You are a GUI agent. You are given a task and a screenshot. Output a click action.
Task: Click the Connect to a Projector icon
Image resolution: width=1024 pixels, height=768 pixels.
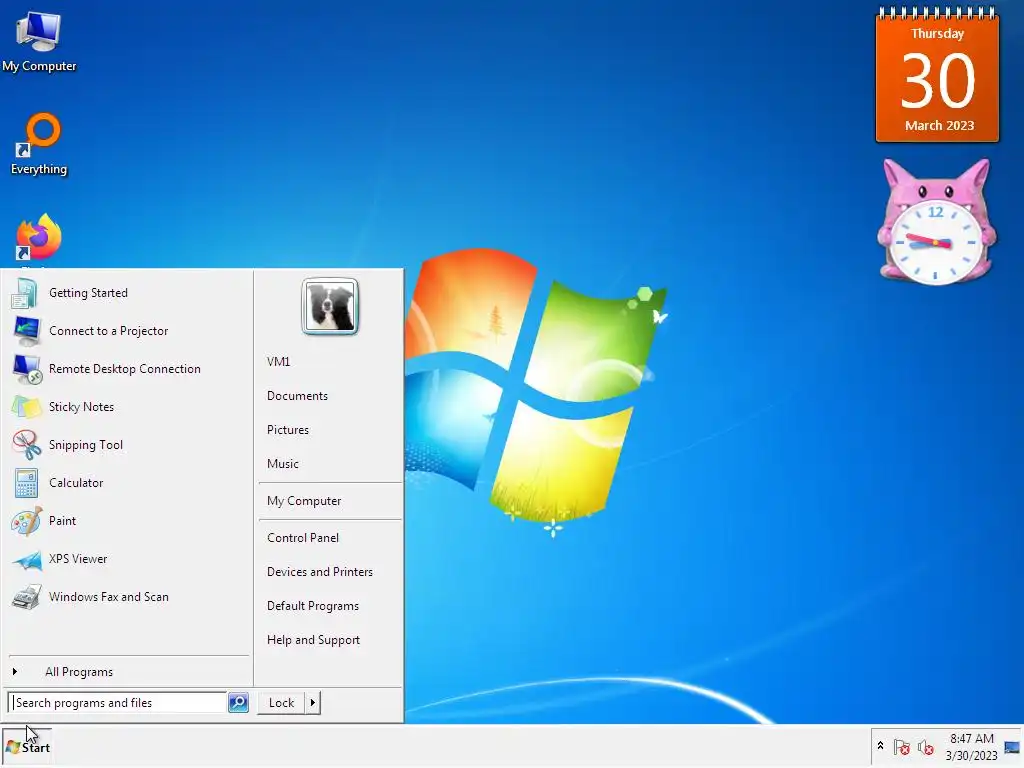click(x=26, y=331)
